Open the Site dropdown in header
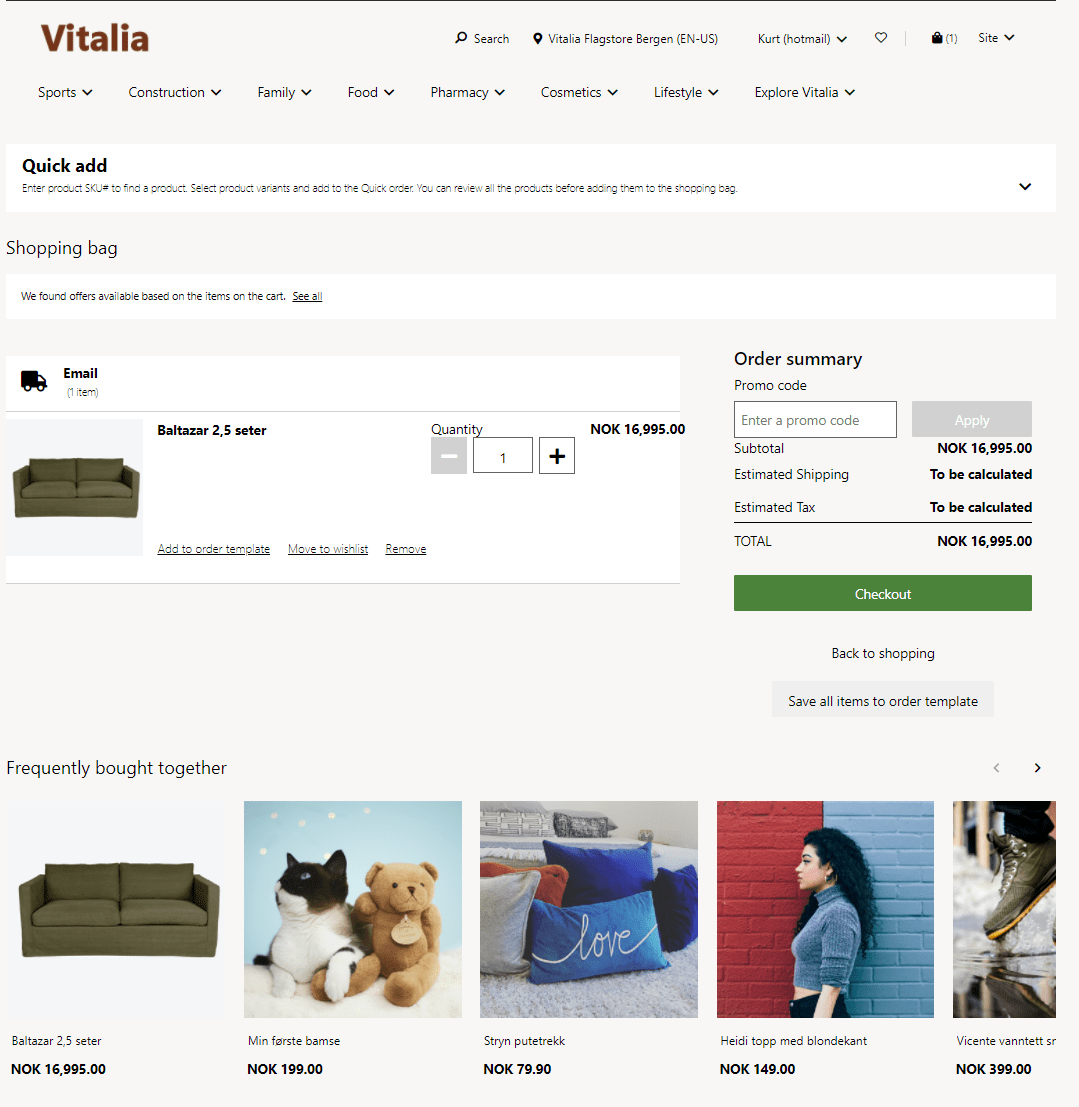The width and height of the screenshot is (1079, 1107). pyautogui.click(x=996, y=37)
